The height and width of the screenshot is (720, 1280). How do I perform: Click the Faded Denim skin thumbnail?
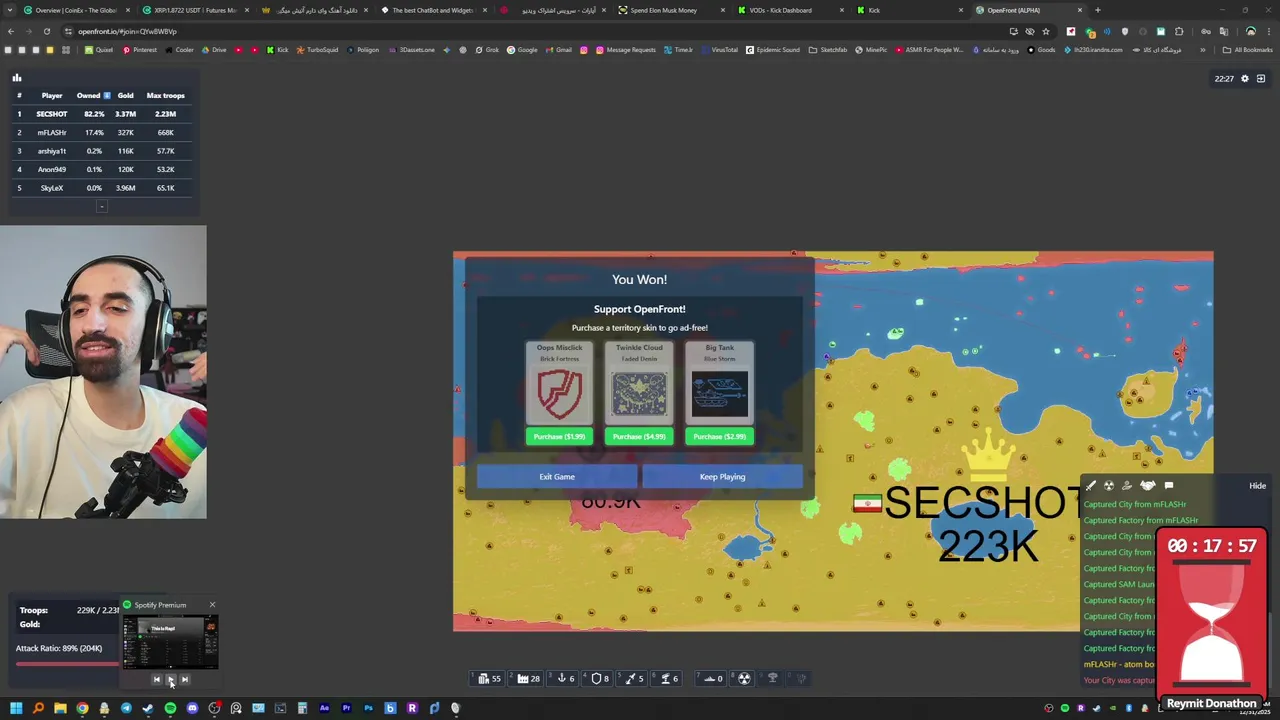tap(639, 394)
